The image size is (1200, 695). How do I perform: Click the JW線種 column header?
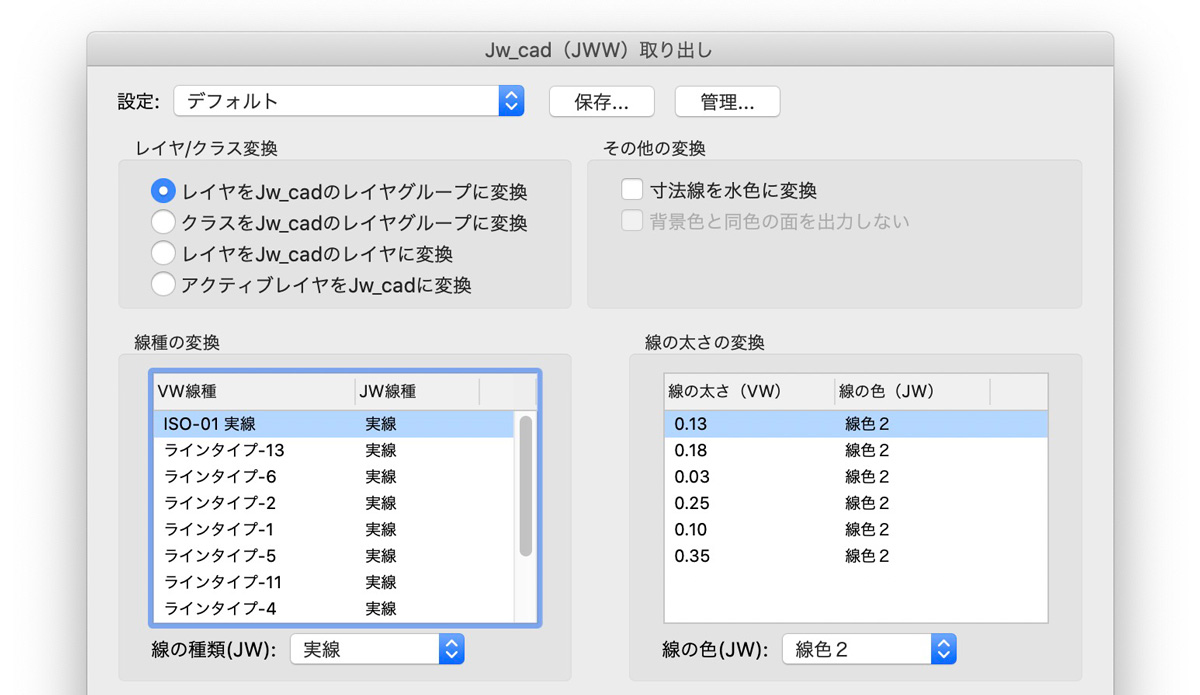(417, 391)
